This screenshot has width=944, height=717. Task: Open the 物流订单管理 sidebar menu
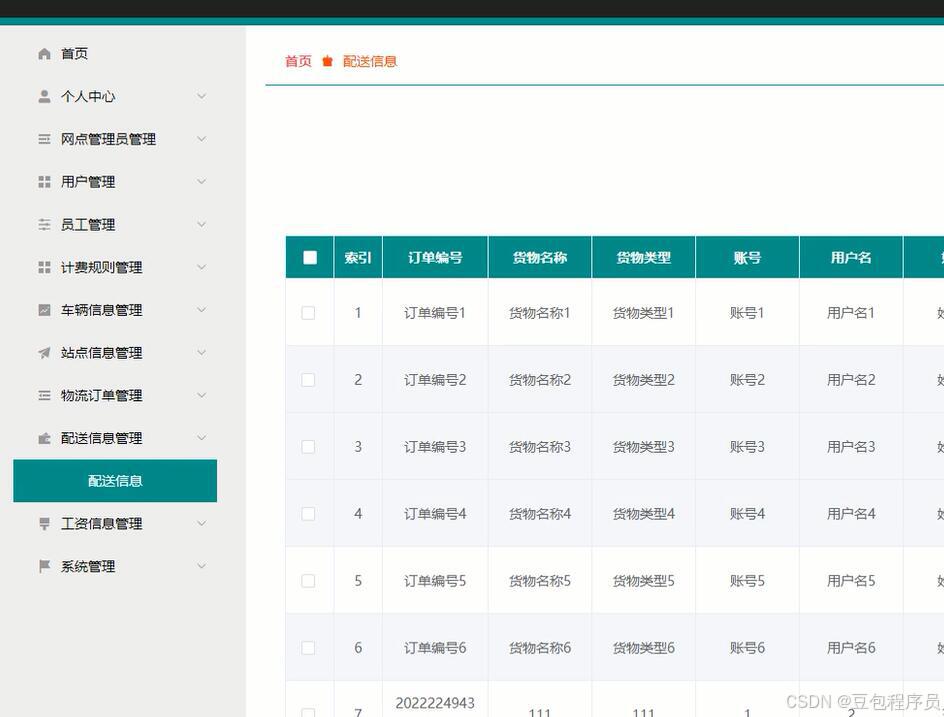115,396
